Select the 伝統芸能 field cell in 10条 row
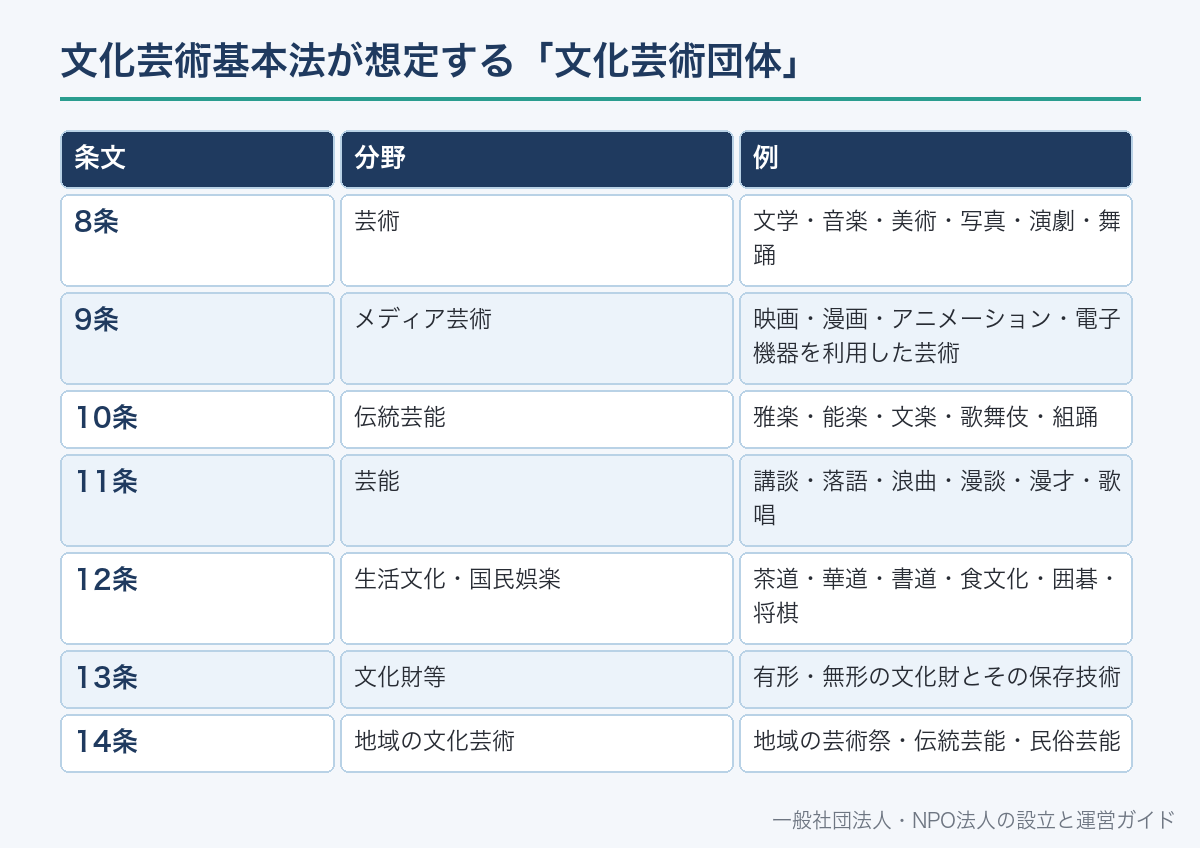Viewport: 1200px width, 848px height. [537, 419]
